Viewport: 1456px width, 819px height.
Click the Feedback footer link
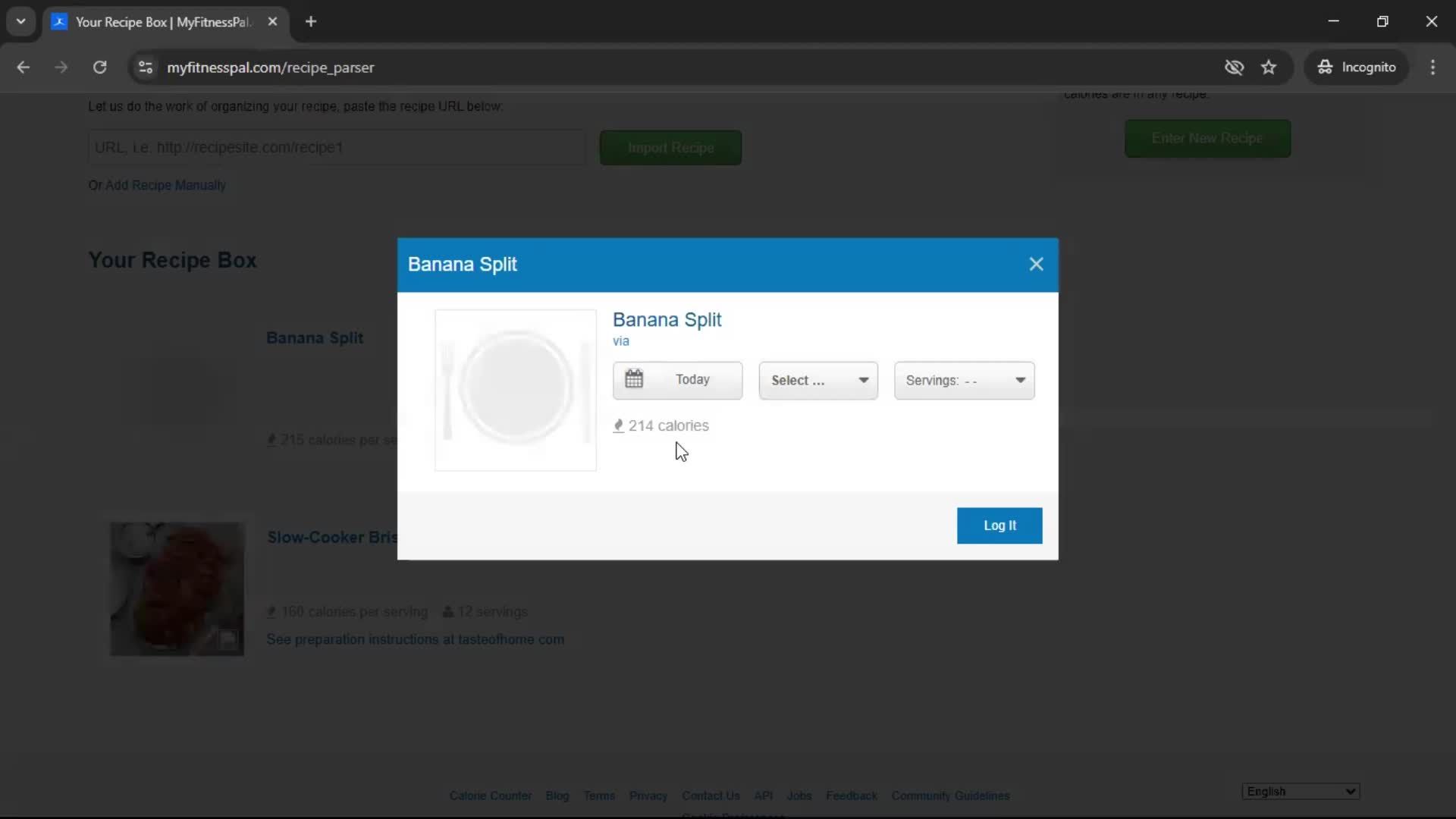852,795
